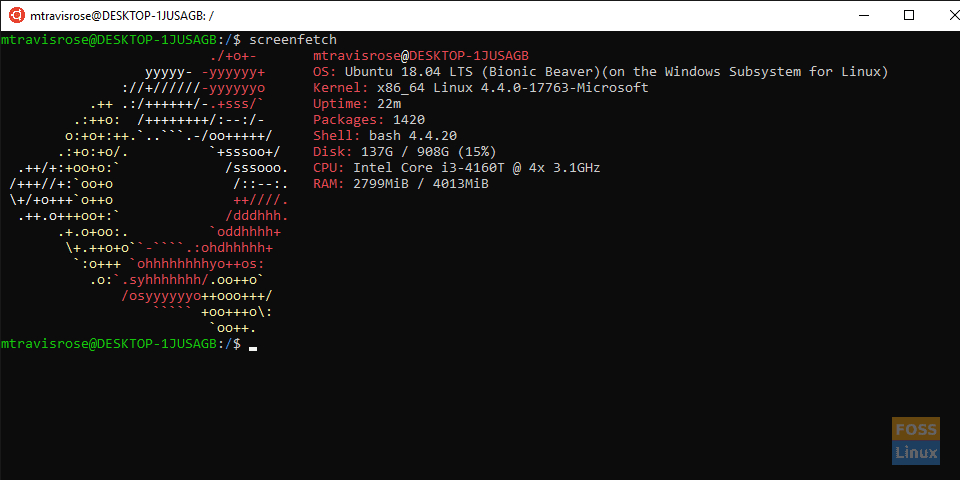Click the Ubuntu icon in the title bar
Viewport: 960px width, 480px height.
point(17,15)
